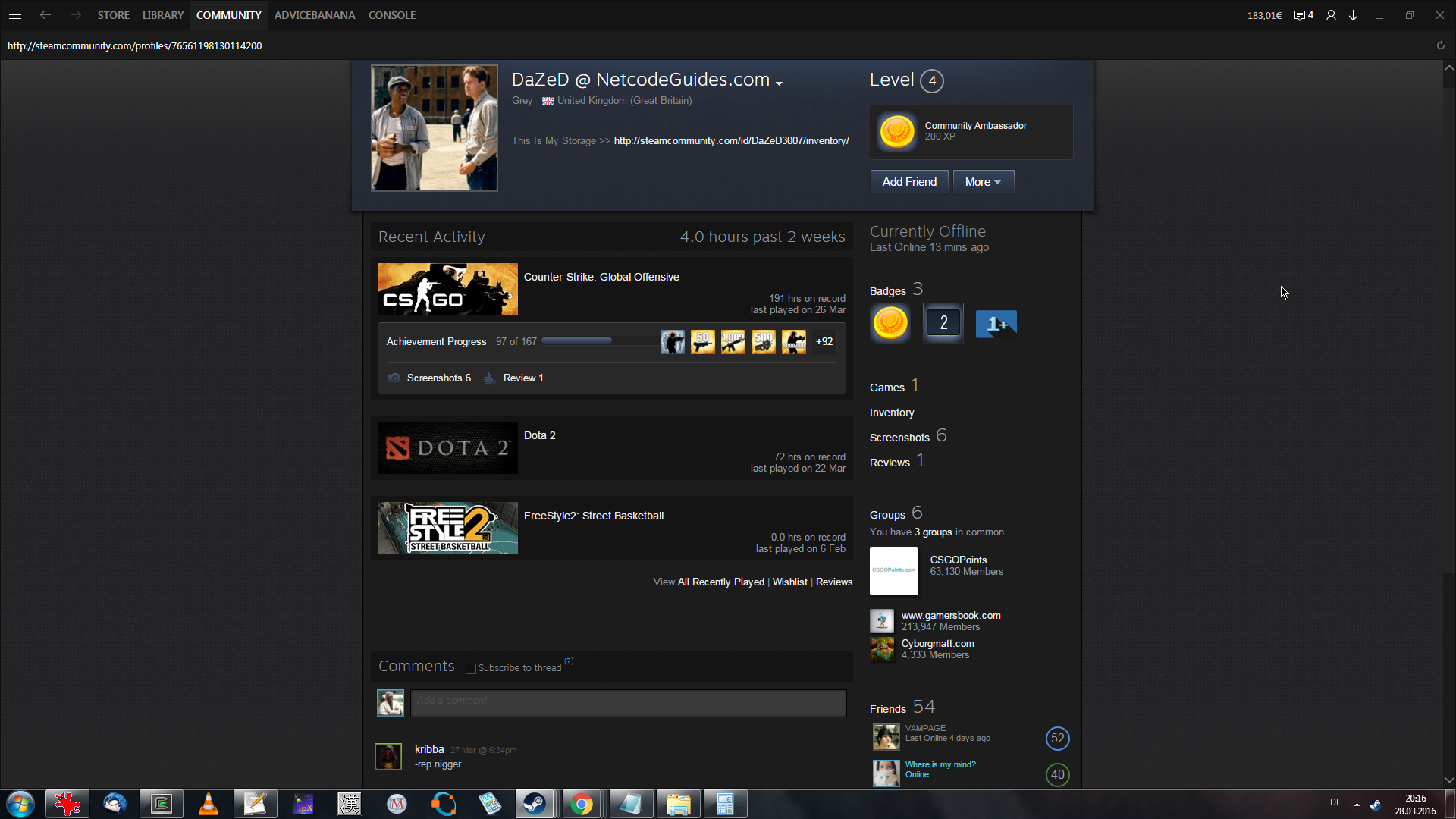Viewport: 1456px width, 819px height.
Task: Open the STORE menu tab
Action: 113,15
